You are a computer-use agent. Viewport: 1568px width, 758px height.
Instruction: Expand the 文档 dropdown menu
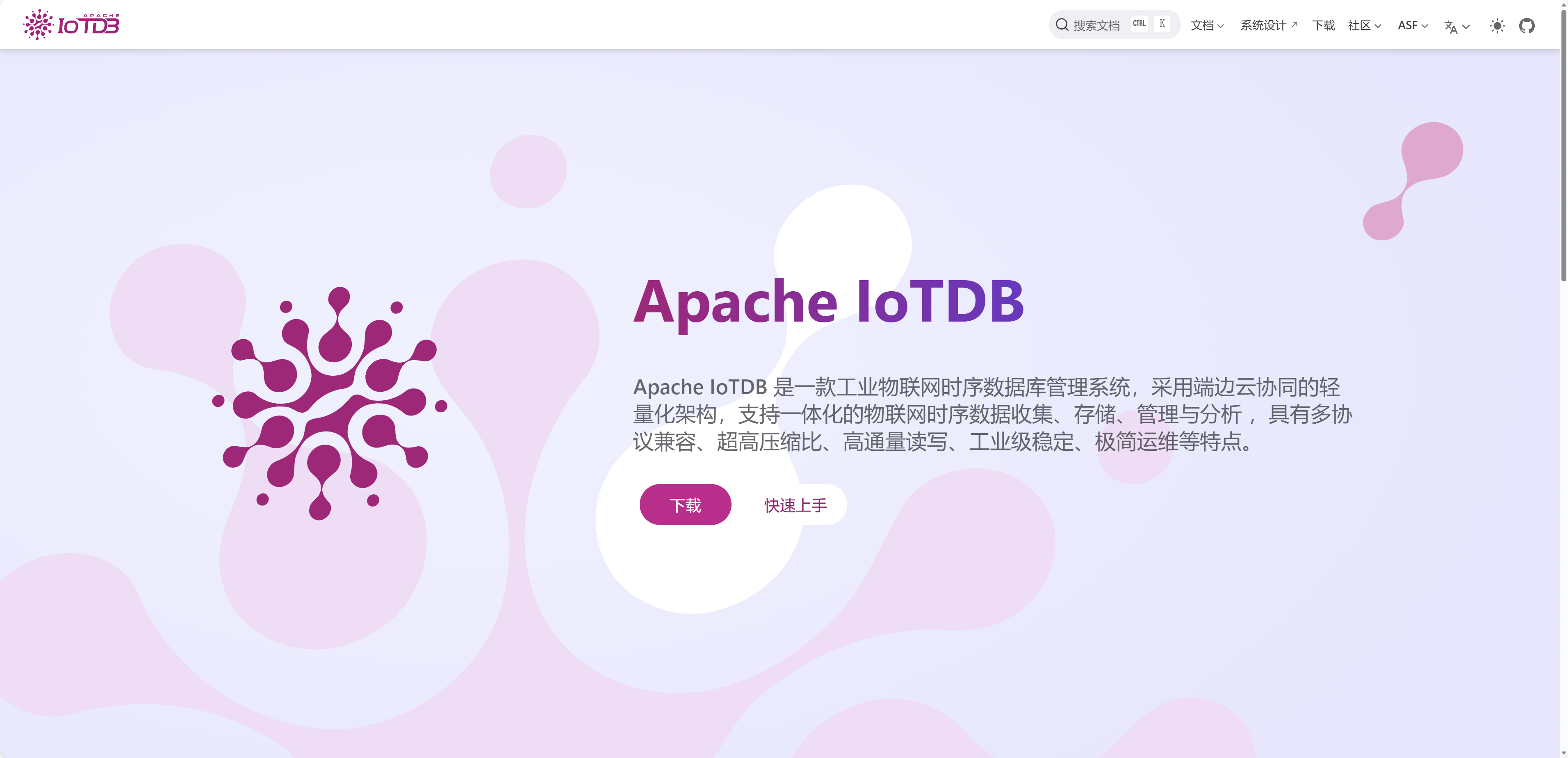point(1206,25)
